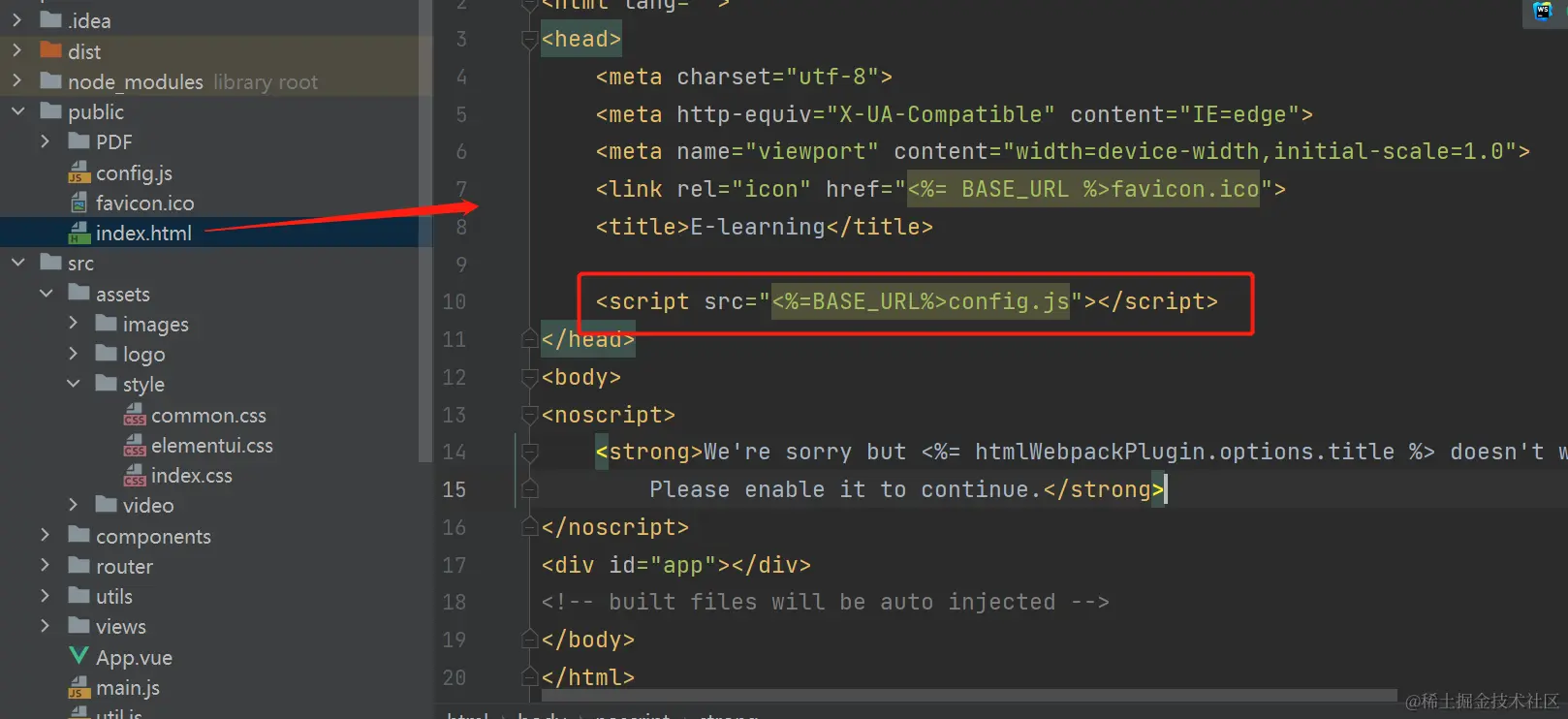Fold the head tag at line 3
The height and width of the screenshot is (719, 1568).
pyautogui.click(x=529, y=39)
